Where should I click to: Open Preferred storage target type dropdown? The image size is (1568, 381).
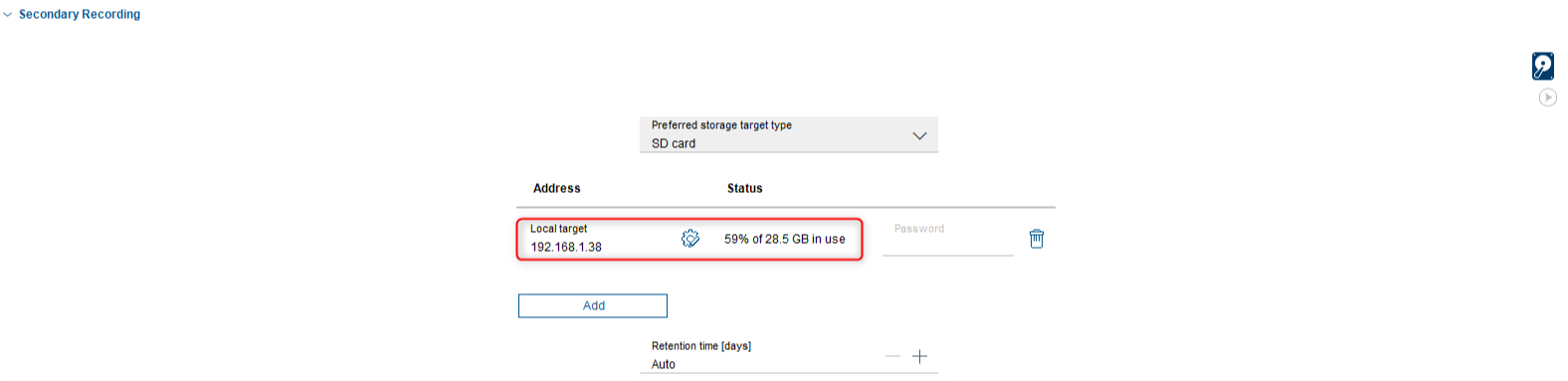tap(789, 134)
